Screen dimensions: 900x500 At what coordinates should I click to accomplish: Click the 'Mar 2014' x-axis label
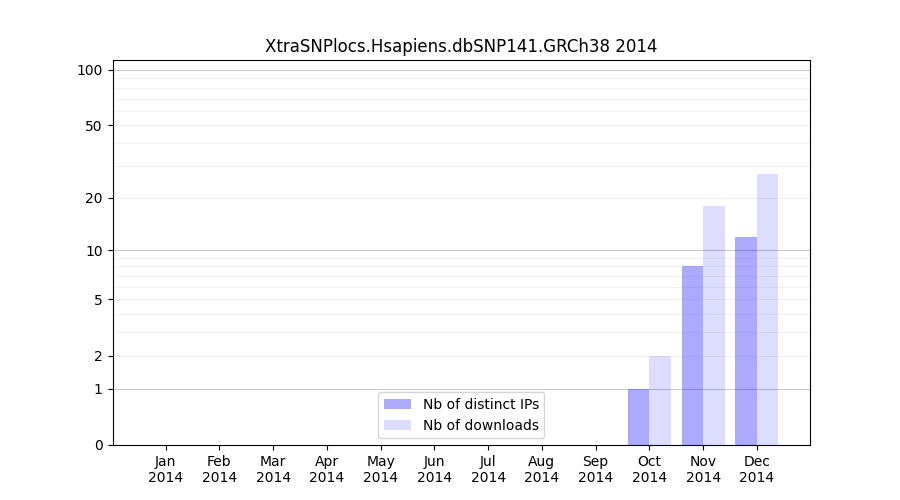point(273,469)
